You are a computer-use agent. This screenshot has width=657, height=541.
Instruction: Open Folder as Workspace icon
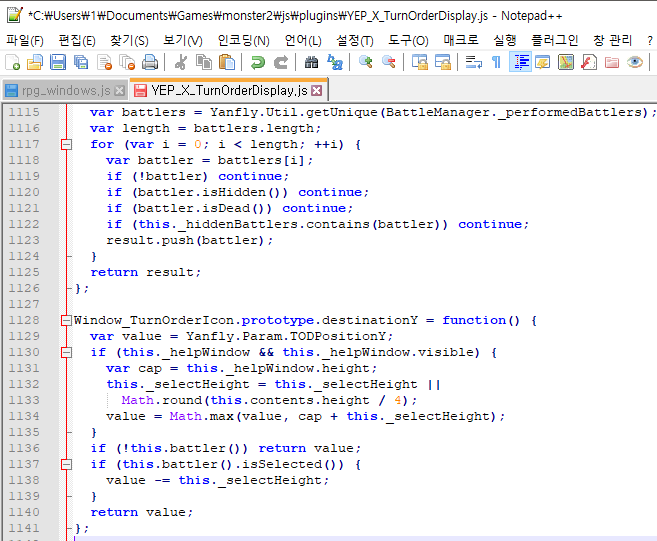coord(612,62)
